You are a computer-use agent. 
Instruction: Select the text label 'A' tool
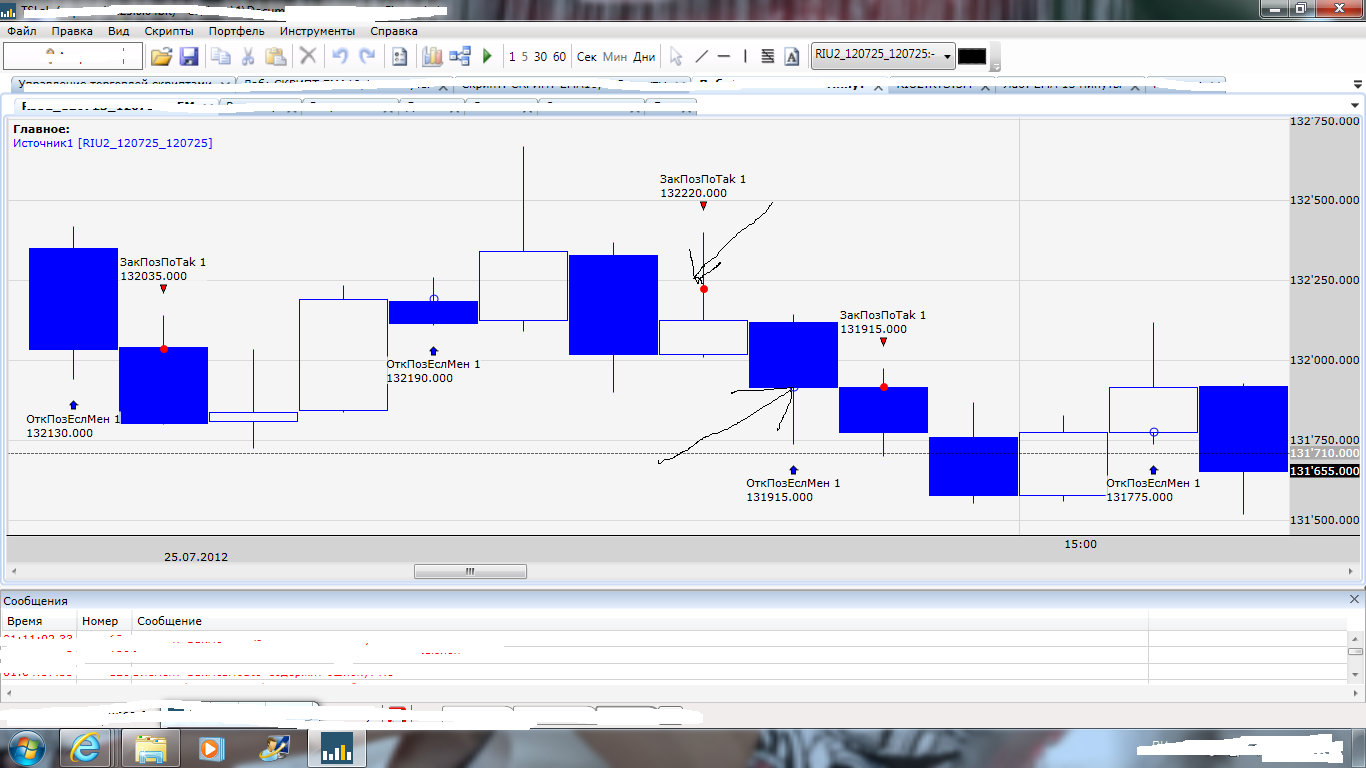point(792,56)
